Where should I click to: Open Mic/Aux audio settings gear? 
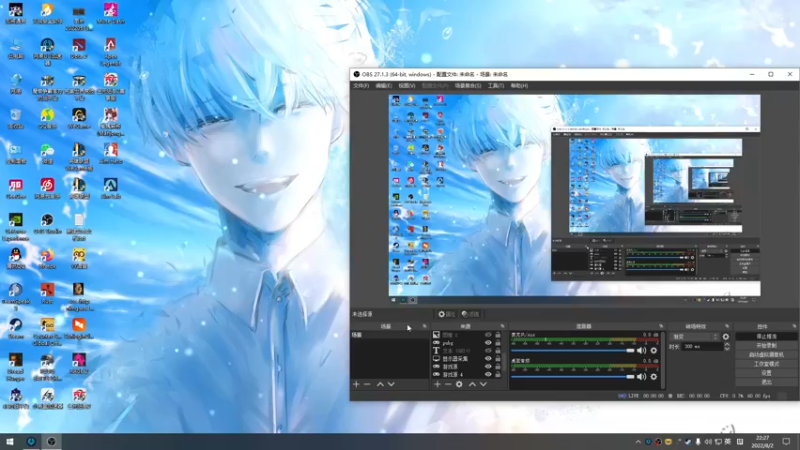pos(654,351)
